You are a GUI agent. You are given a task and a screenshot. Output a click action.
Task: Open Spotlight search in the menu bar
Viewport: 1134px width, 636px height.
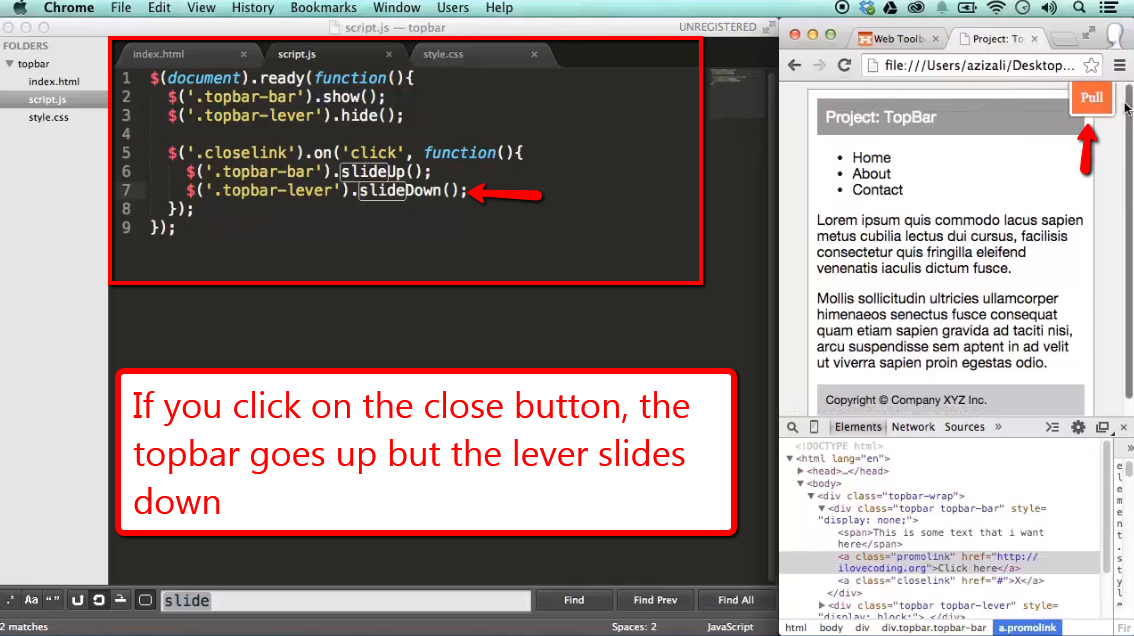[x=1078, y=8]
